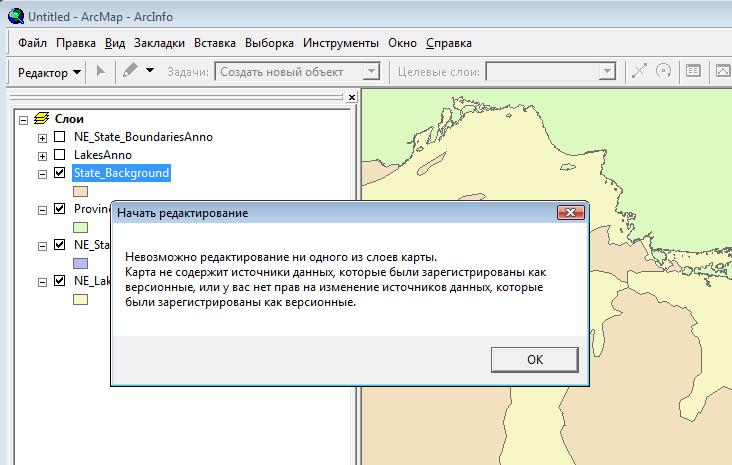Viewport: 732px width, 465px height.
Task: Click the Rotate tool icon
Action: click(663, 71)
